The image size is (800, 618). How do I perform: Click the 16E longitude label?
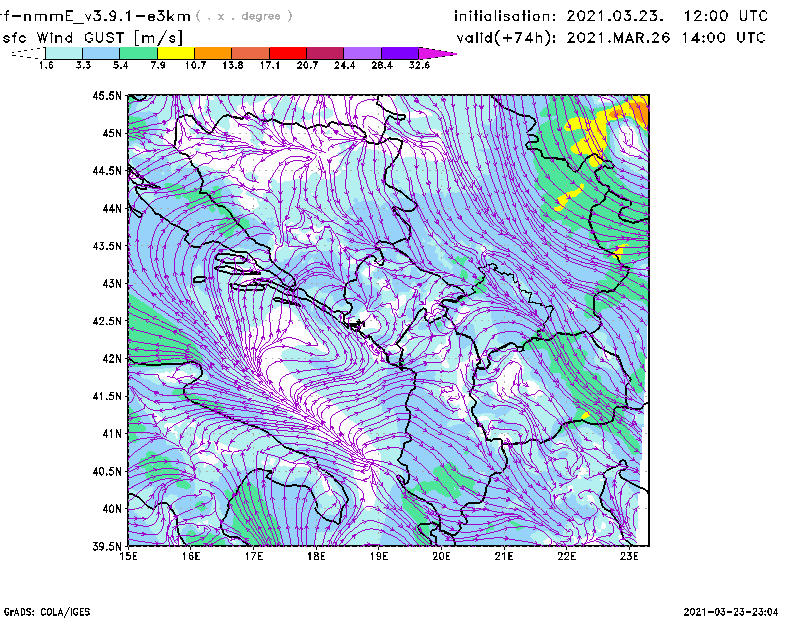tap(191, 556)
